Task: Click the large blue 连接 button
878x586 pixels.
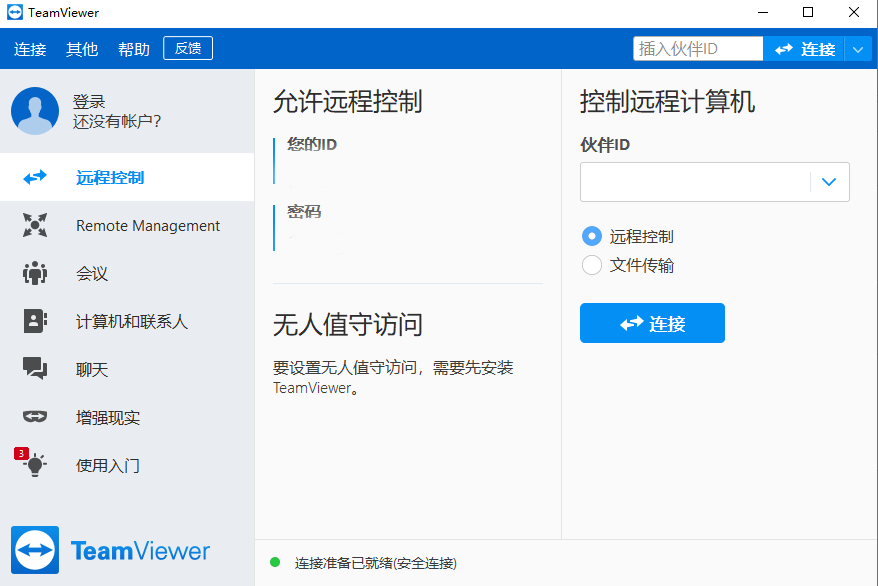Action: [x=652, y=323]
